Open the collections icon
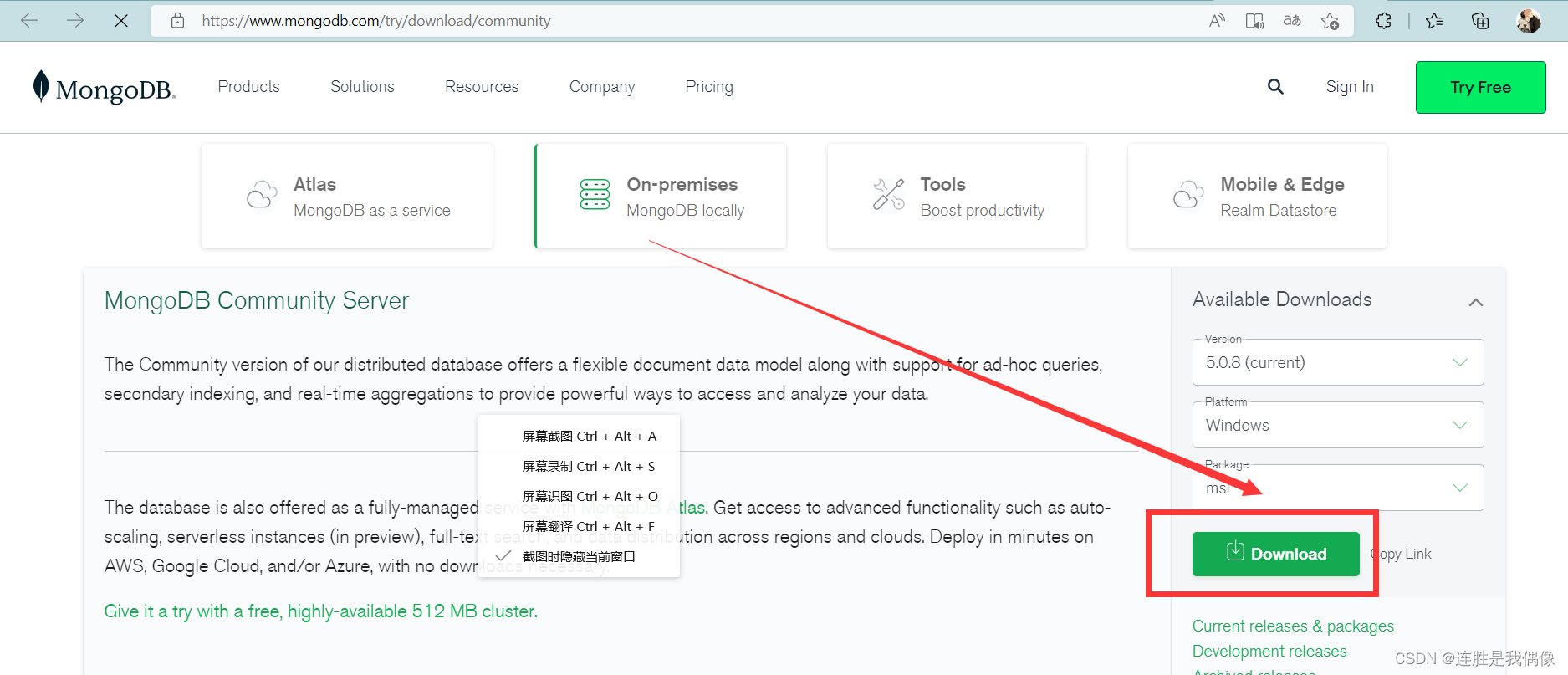The height and width of the screenshot is (675, 1568). [1480, 21]
